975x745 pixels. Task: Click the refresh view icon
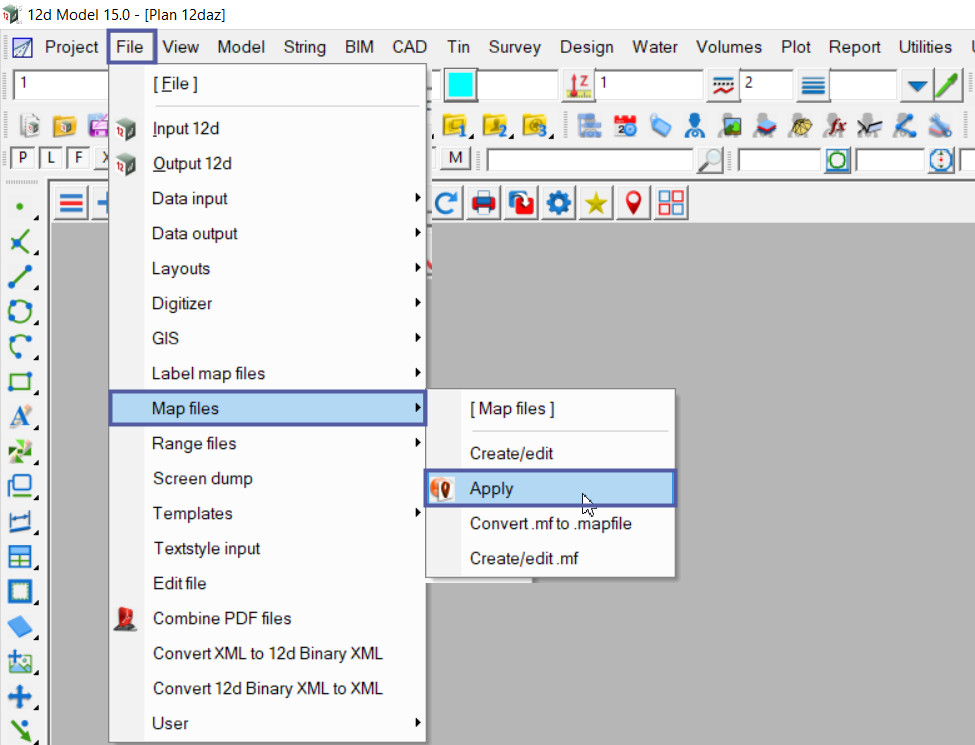point(446,203)
